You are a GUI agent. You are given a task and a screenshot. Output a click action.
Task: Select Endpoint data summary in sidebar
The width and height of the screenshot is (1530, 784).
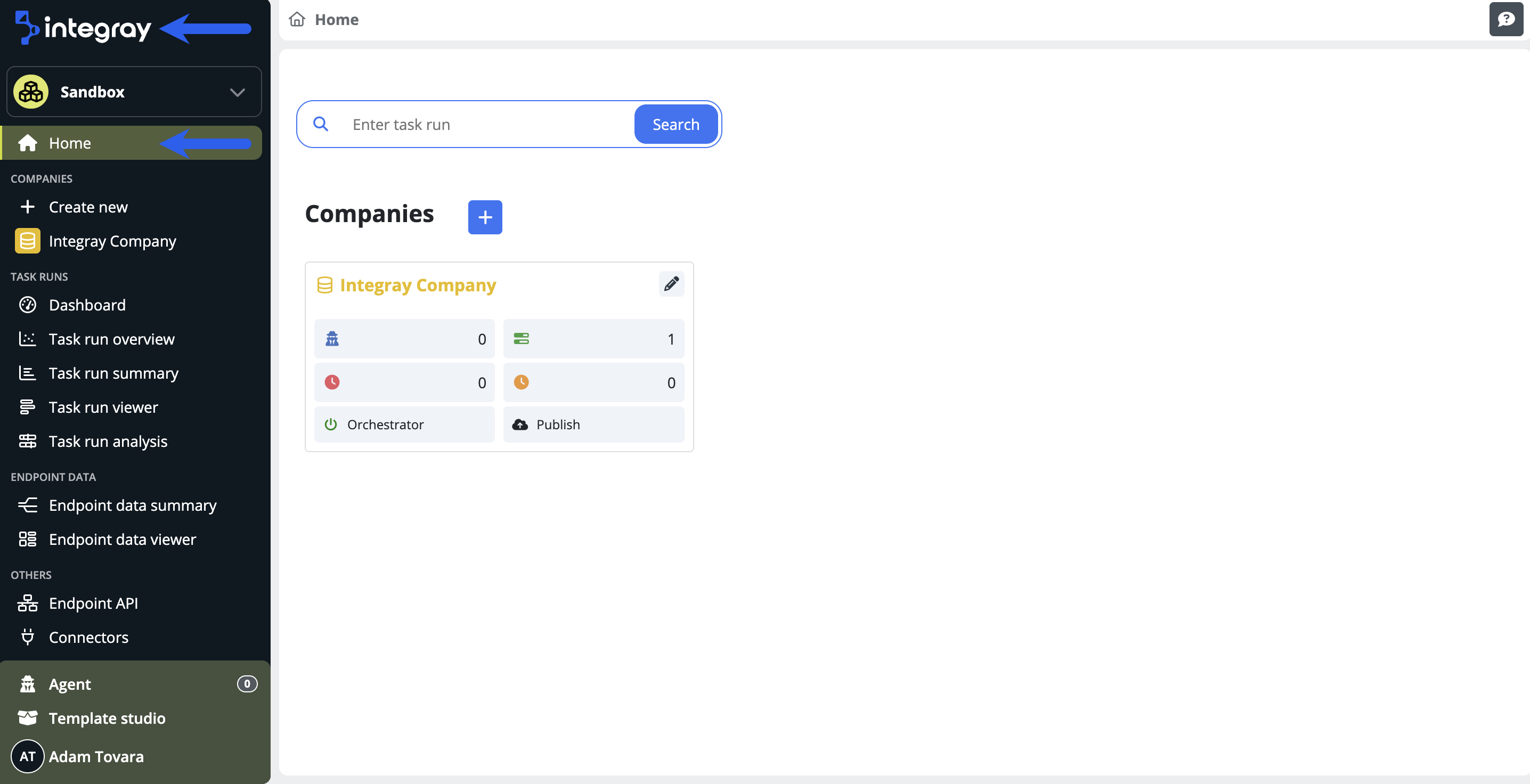point(133,505)
